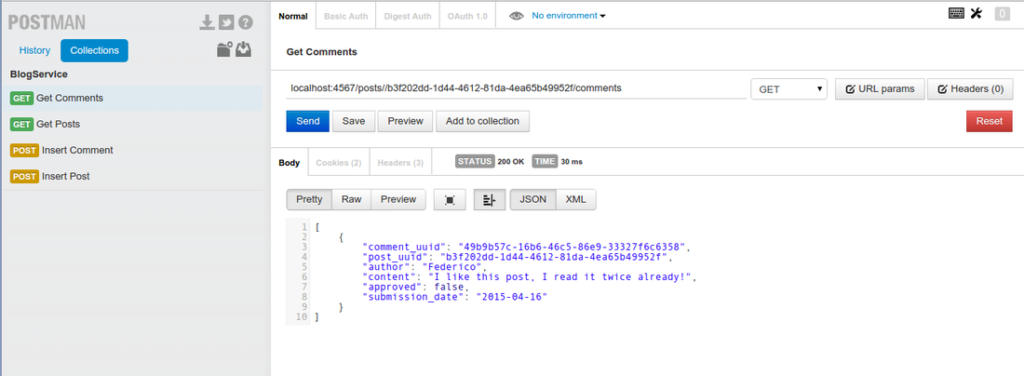This screenshot has height=376, width=1024.
Task: Choose XML response format
Action: (576, 199)
